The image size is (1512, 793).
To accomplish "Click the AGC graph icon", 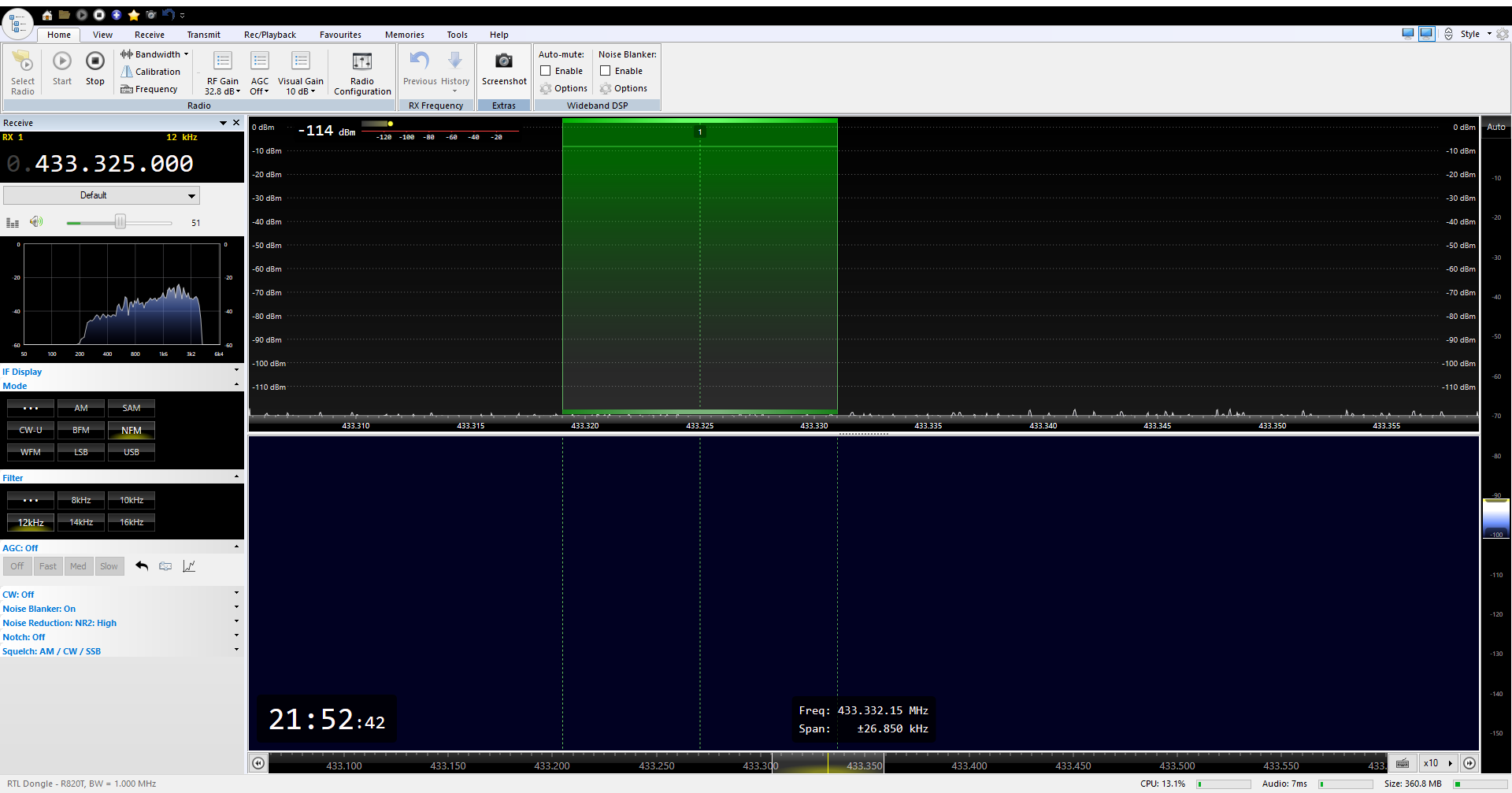I will 189,566.
